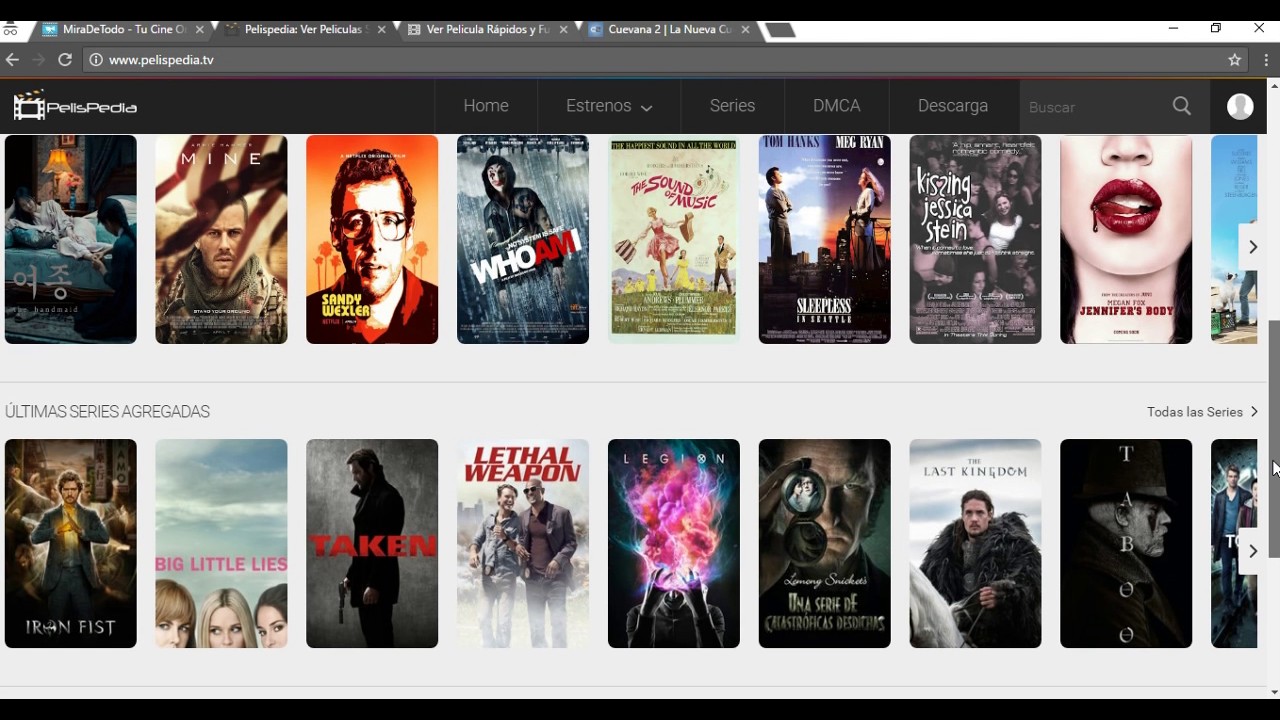Reload the page
The height and width of the screenshot is (720, 1280).
[65, 60]
